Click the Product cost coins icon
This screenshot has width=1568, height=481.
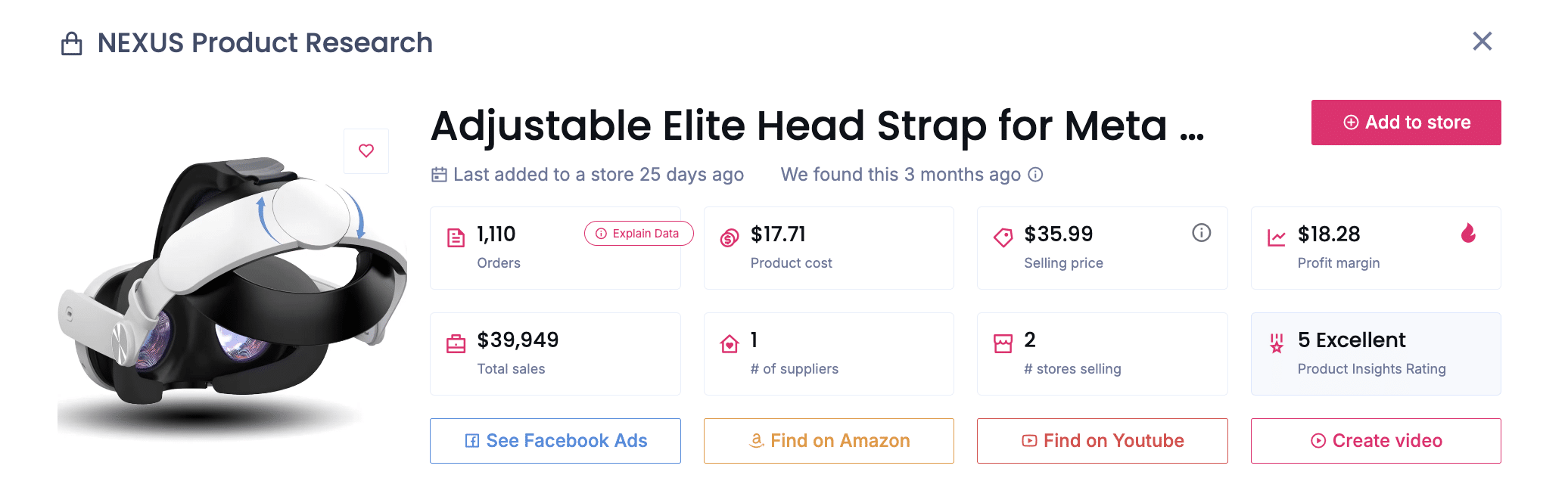point(729,238)
